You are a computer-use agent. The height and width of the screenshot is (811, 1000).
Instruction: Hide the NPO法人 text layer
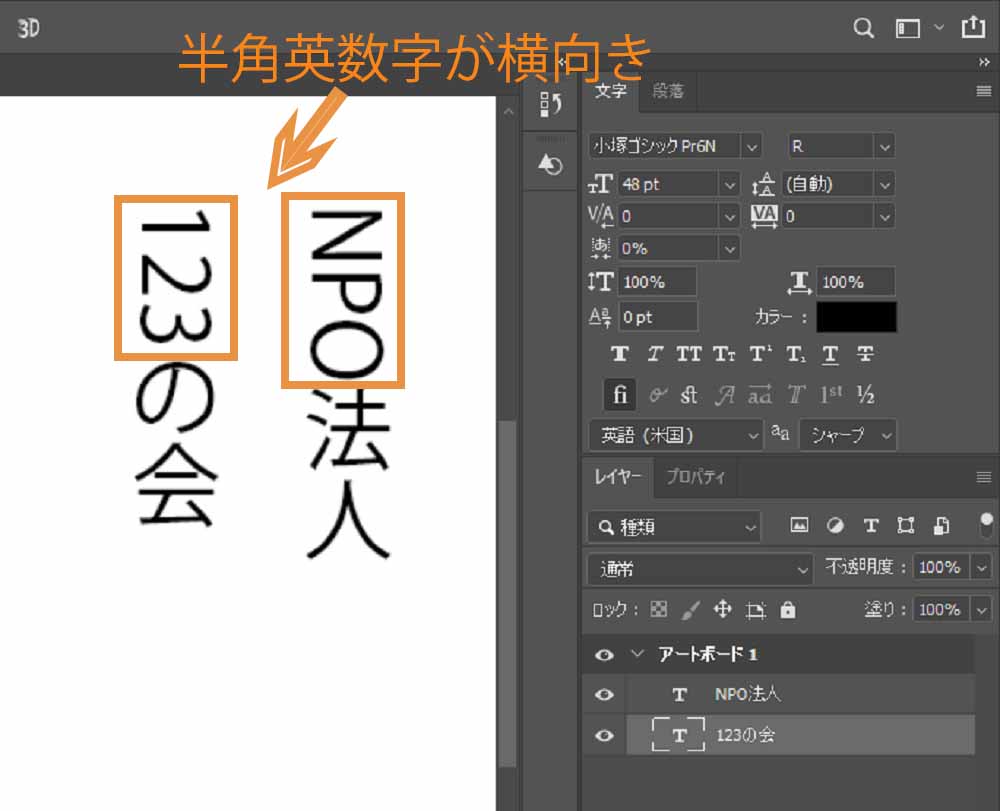tap(604, 694)
